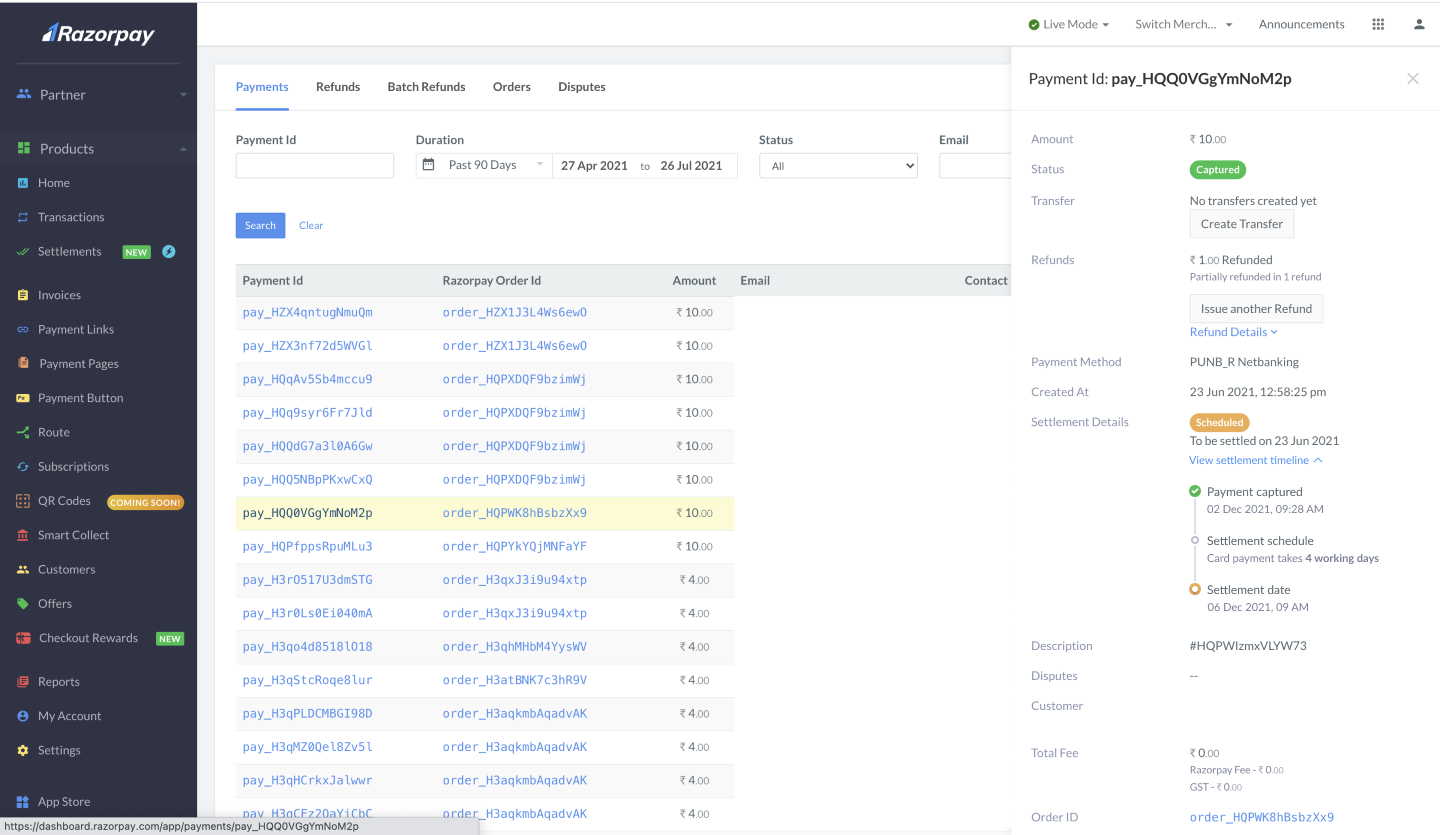Click the Search button
The image size is (1440, 835).
coord(260,225)
